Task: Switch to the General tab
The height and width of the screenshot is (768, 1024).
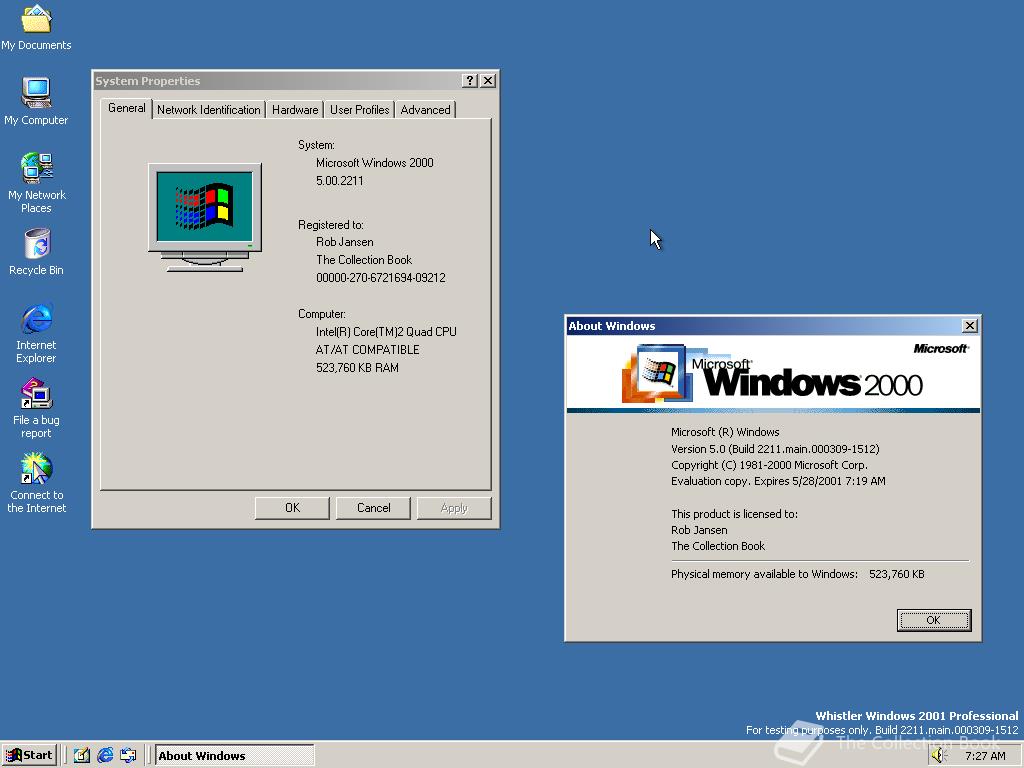Action: [x=127, y=108]
